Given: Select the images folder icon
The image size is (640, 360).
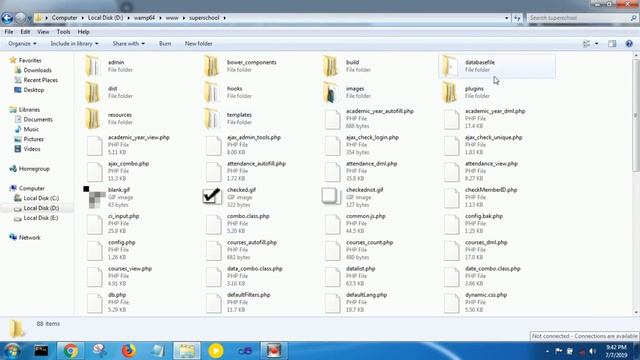Looking at the screenshot, I should (331, 92).
